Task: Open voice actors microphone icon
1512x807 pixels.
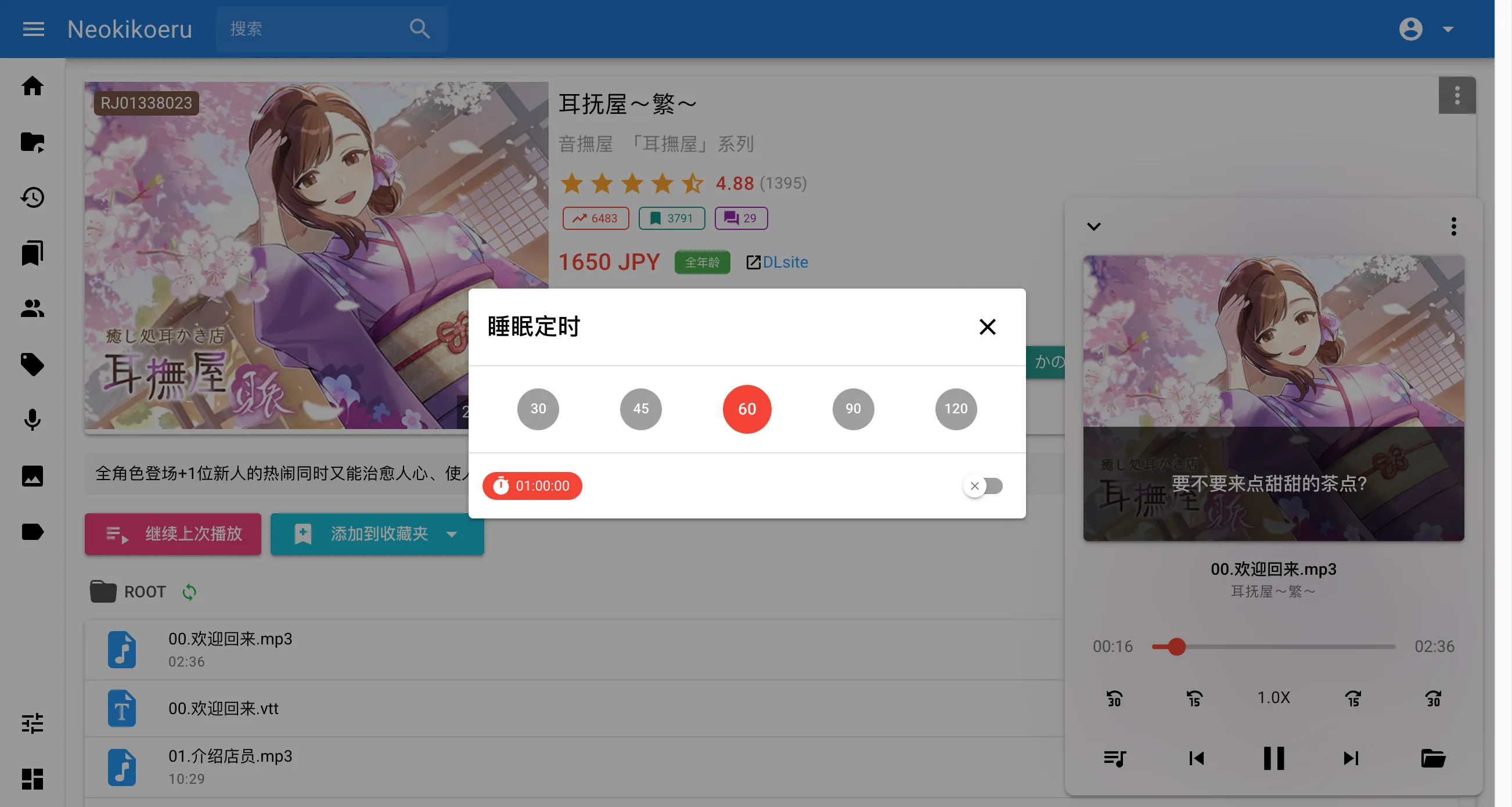Action: 33,420
